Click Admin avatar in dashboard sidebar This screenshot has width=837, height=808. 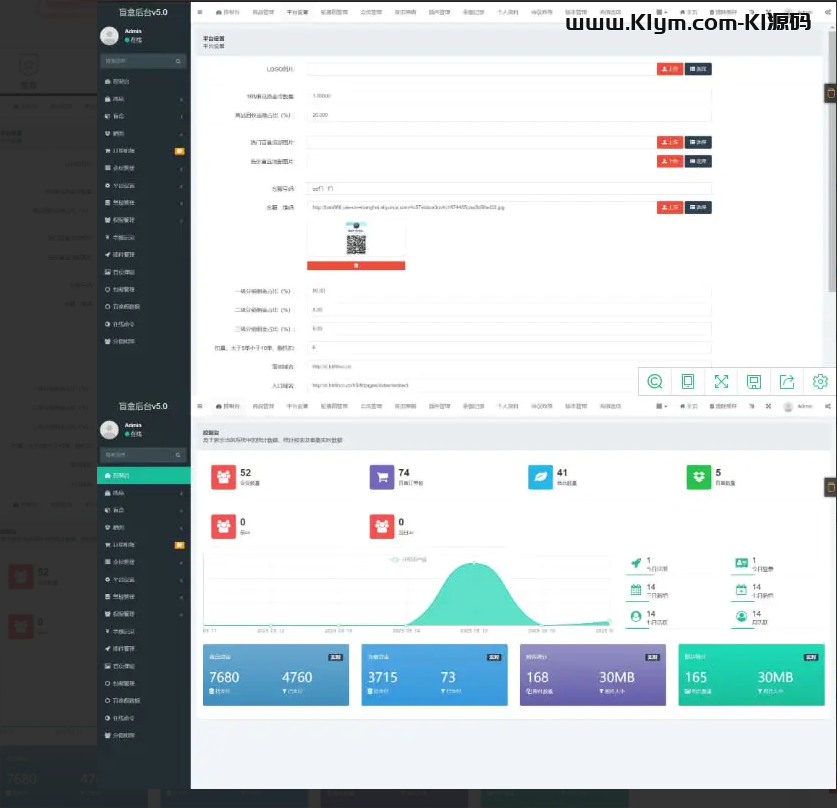pyautogui.click(x=109, y=430)
